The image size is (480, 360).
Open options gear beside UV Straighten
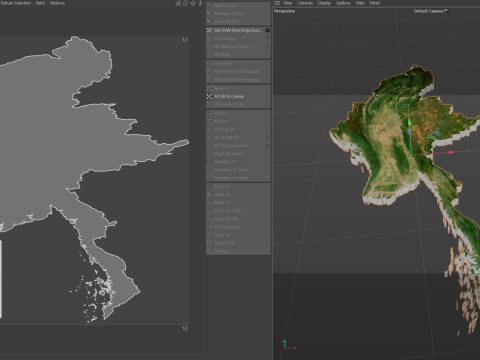pyautogui.click(x=267, y=137)
